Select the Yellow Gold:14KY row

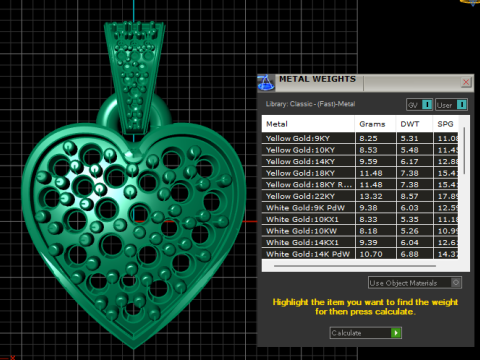[360, 161]
